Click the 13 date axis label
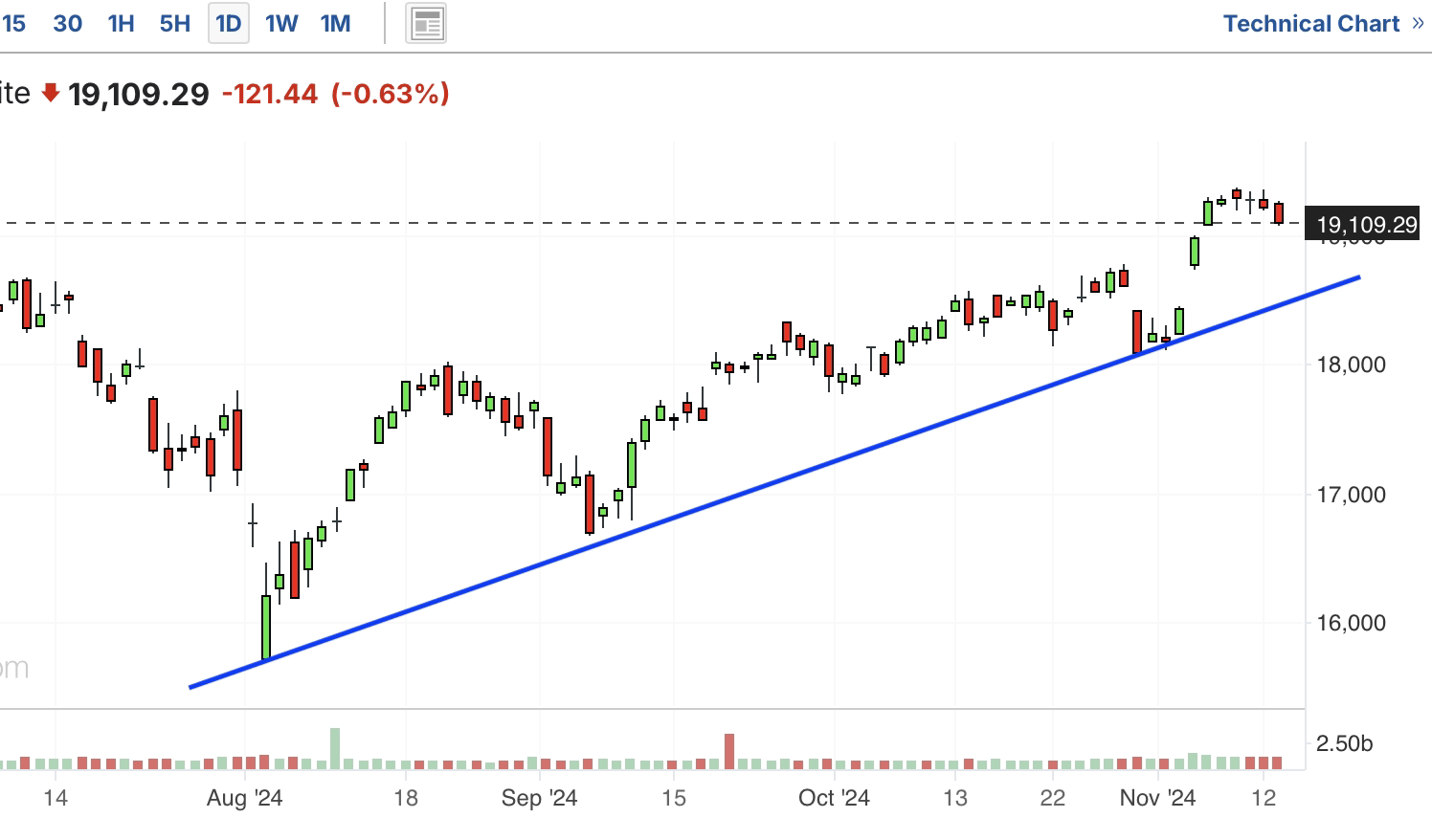 [x=955, y=798]
